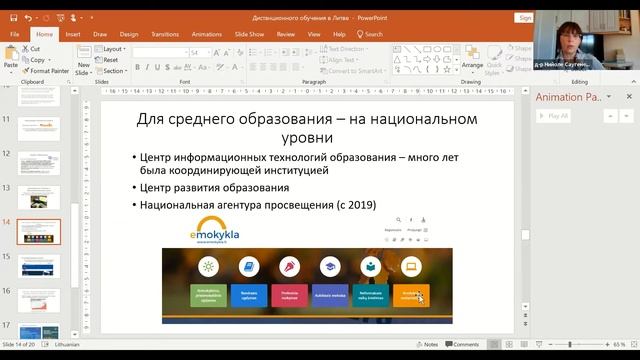Click the Cut scissors command

tap(31, 49)
